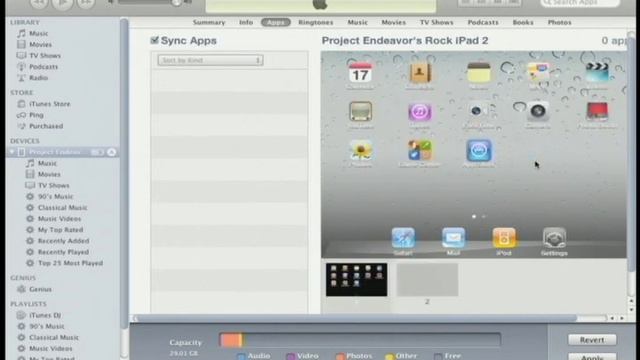Switch to the Summary tab
The height and width of the screenshot is (360, 640).
209,22
